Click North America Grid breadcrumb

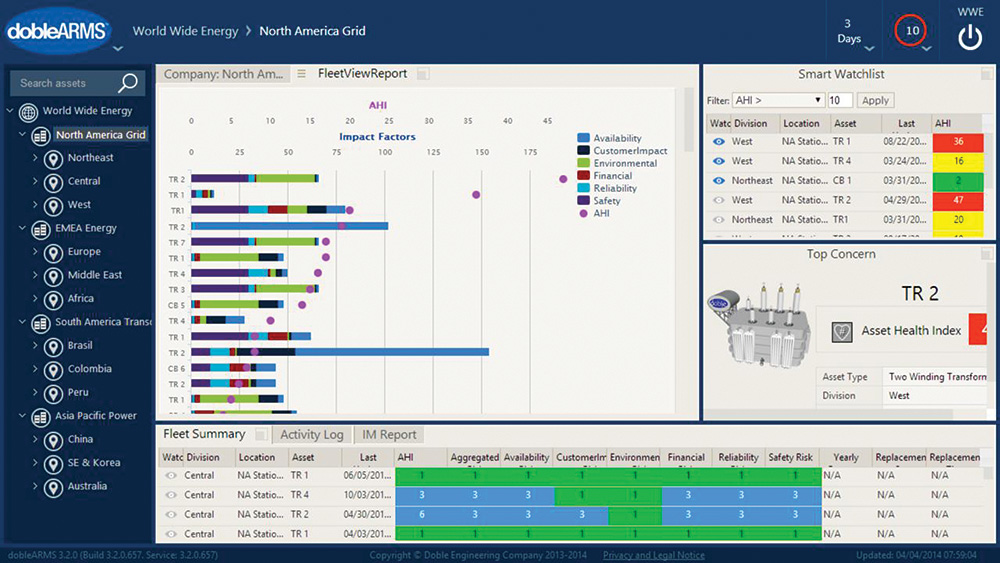click(312, 31)
